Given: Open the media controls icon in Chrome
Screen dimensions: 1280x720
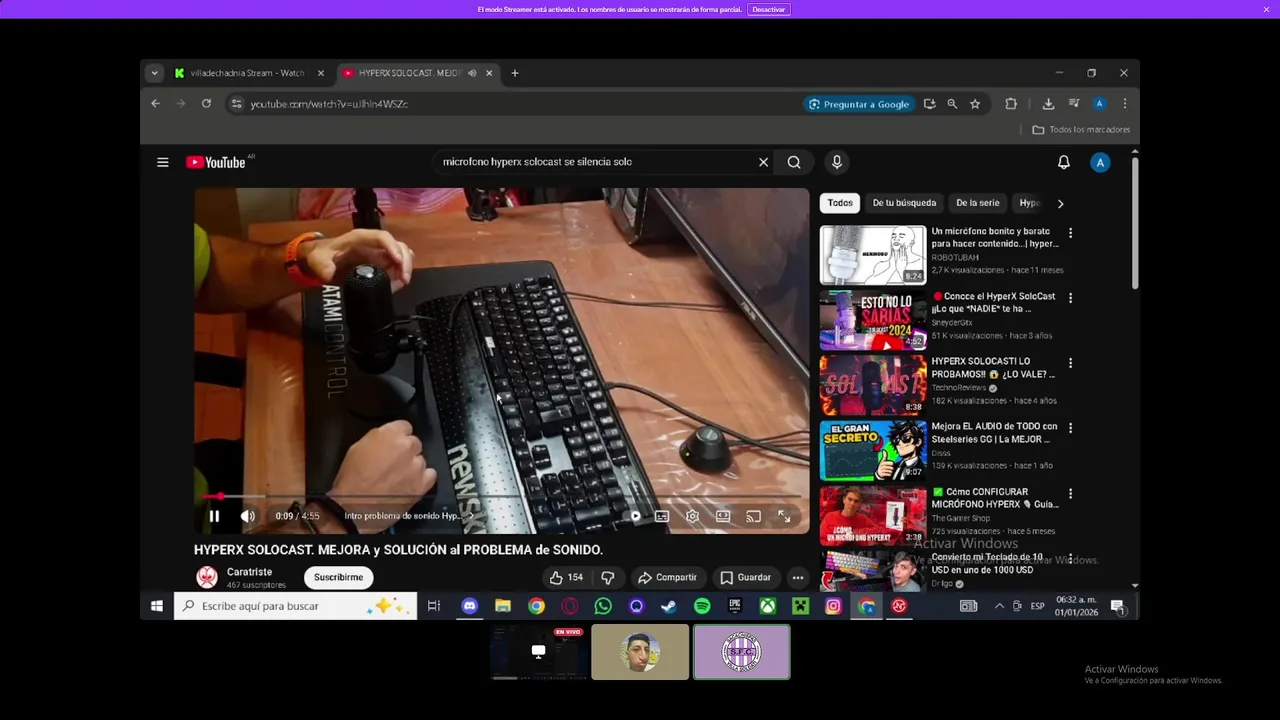Looking at the screenshot, I should (x=1074, y=104).
